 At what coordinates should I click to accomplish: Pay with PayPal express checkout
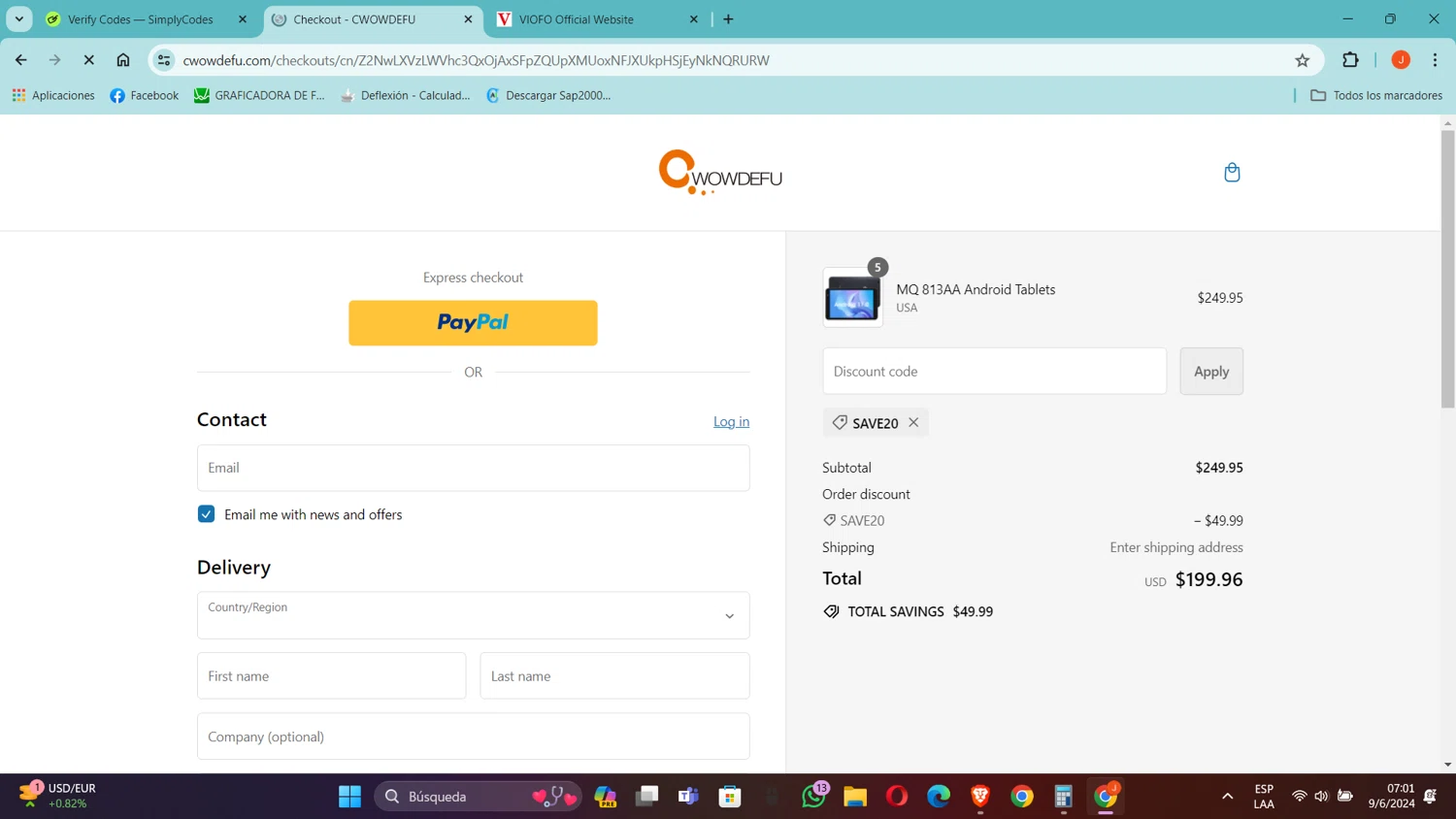(x=473, y=322)
